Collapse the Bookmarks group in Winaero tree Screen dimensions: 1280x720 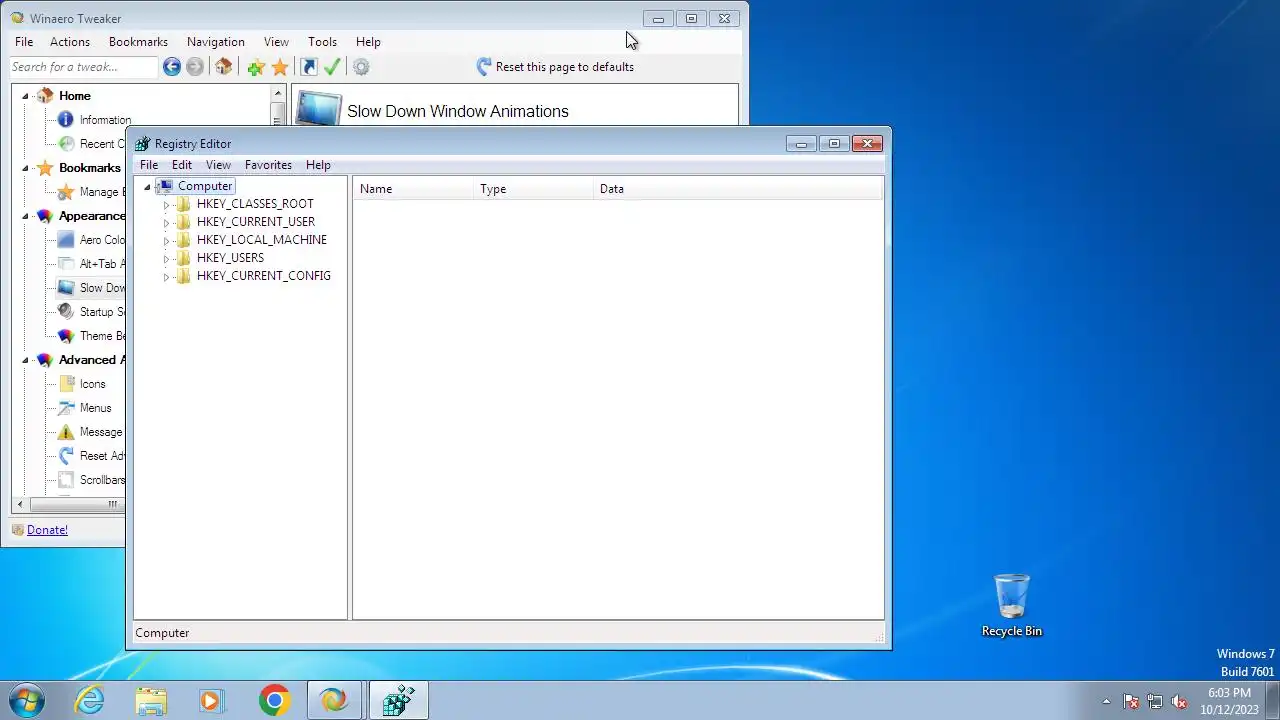tap(25, 168)
